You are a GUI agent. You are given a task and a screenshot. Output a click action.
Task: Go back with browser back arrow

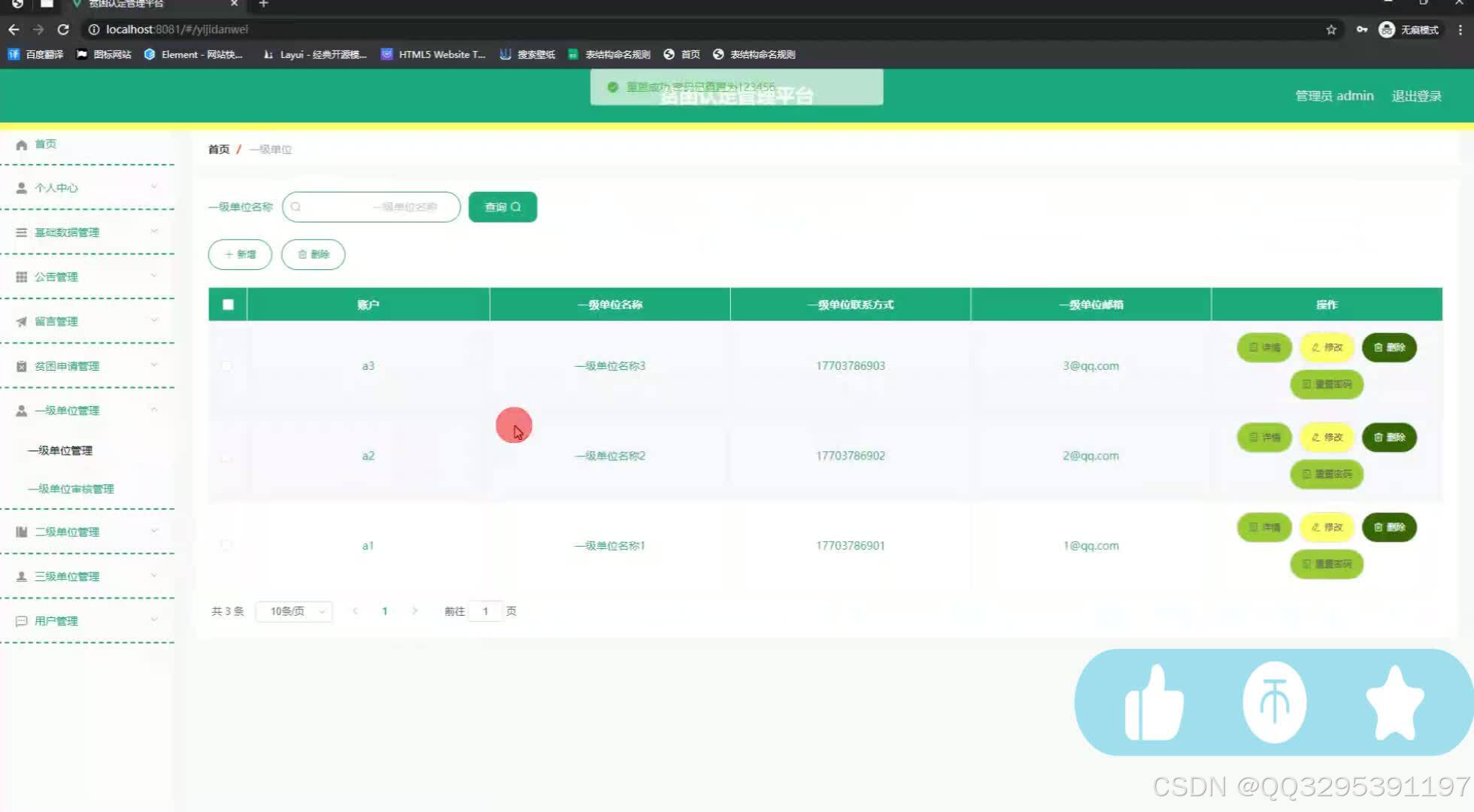(x=14, y=29)
